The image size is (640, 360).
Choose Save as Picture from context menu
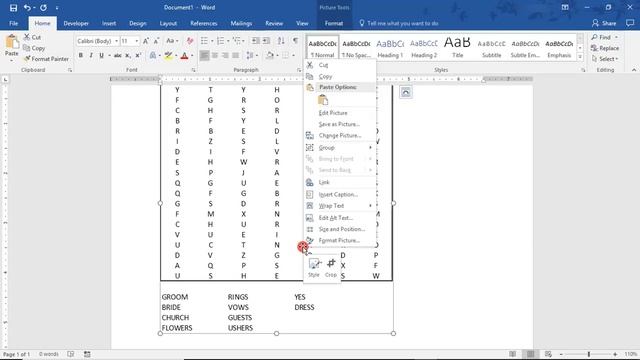340,124
